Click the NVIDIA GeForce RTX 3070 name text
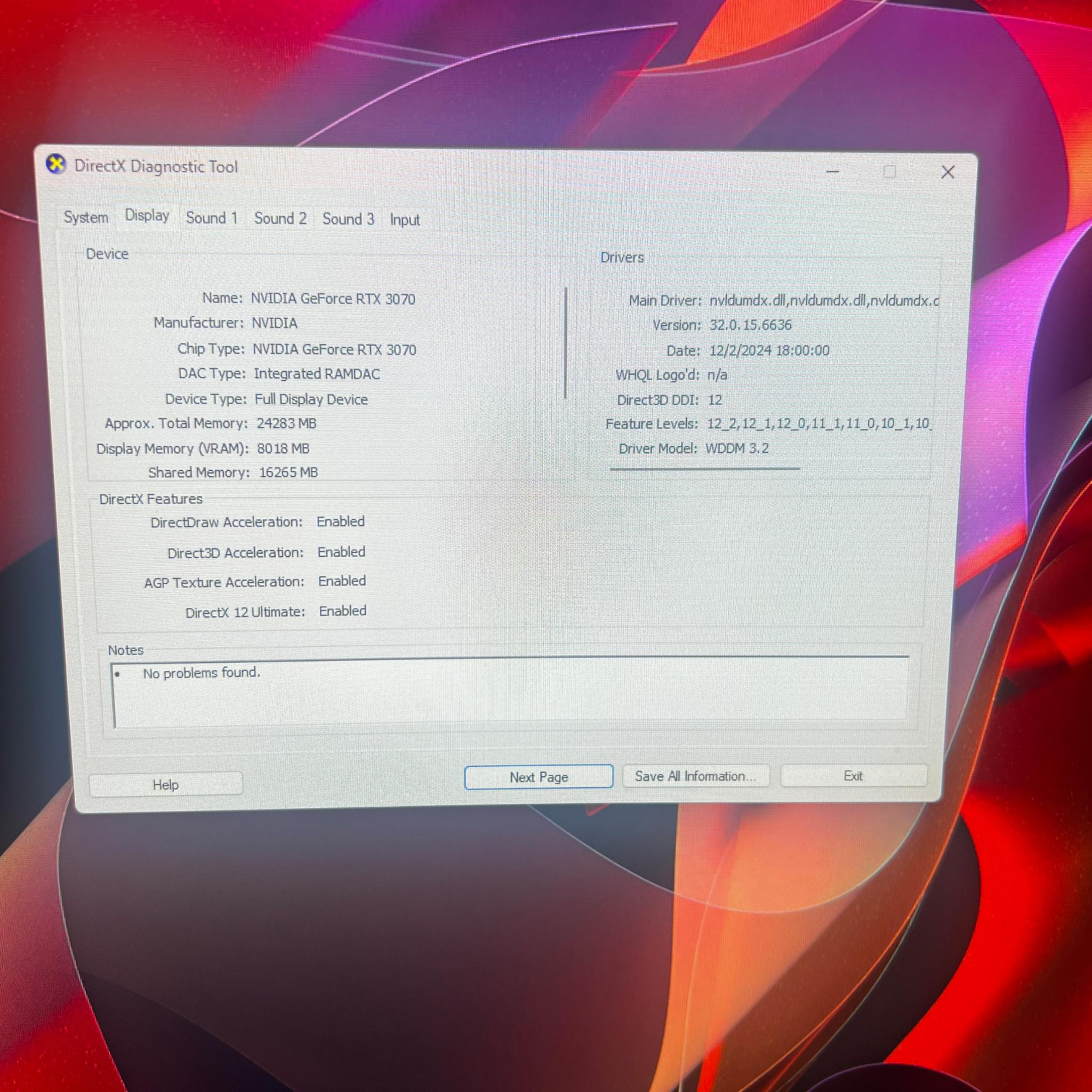Screen dimensions: 1092x1092 tap(333, 299)
